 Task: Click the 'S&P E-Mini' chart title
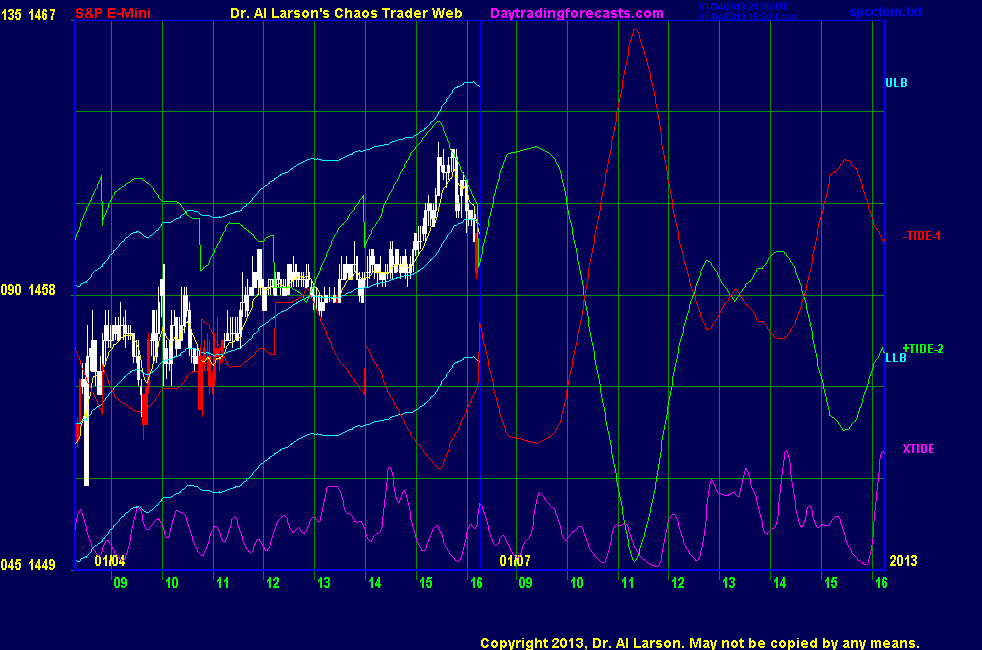point(113,13)
